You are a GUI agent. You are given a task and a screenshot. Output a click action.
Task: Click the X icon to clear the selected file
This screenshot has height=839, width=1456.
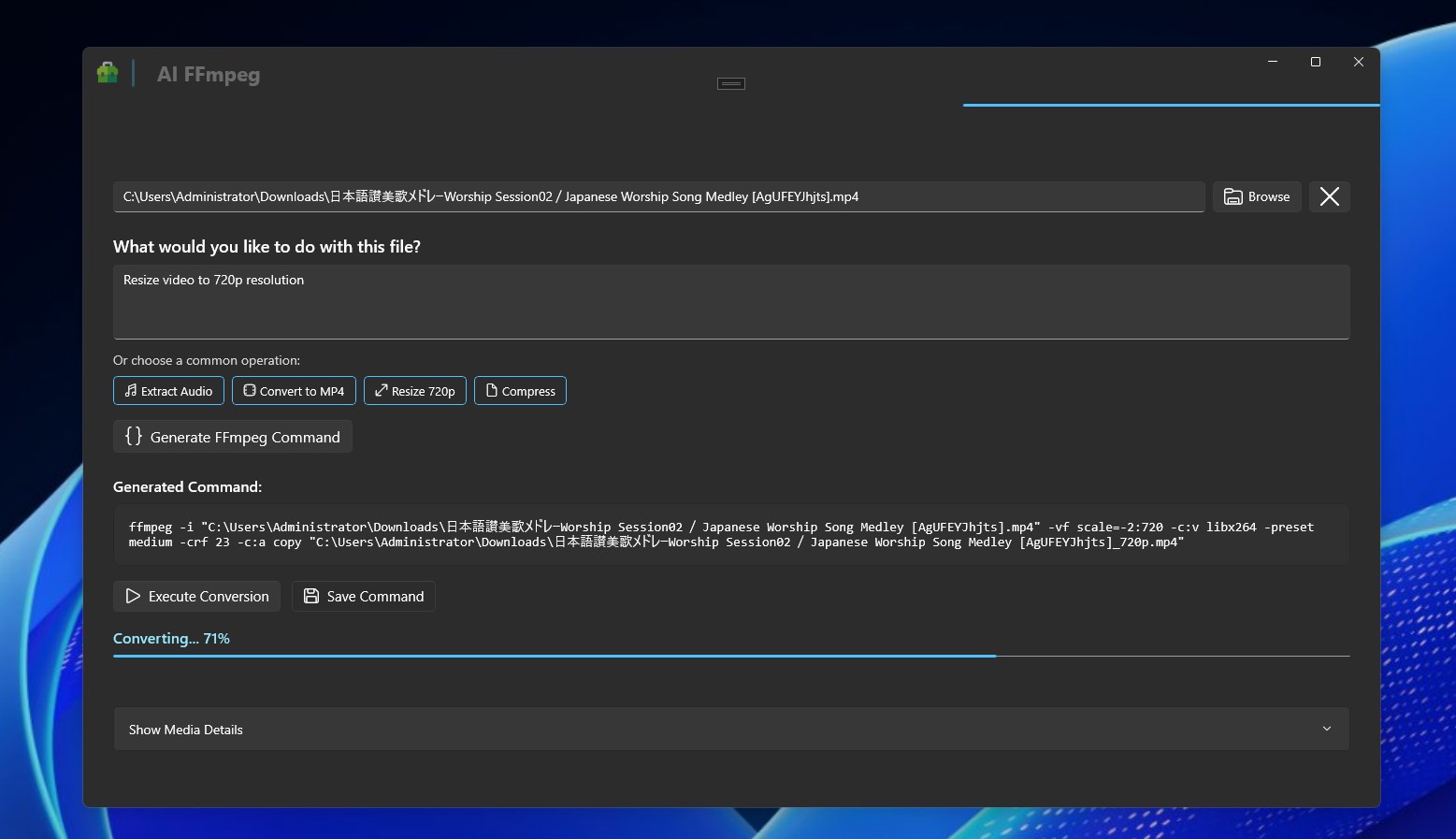[1329, 196]
